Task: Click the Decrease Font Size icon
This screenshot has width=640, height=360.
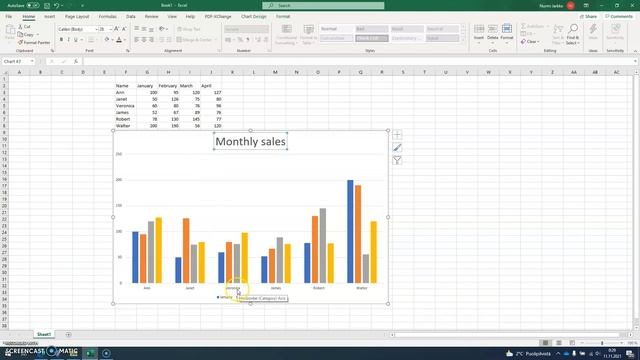Action: pyautogui.click(x=124, y=29)
